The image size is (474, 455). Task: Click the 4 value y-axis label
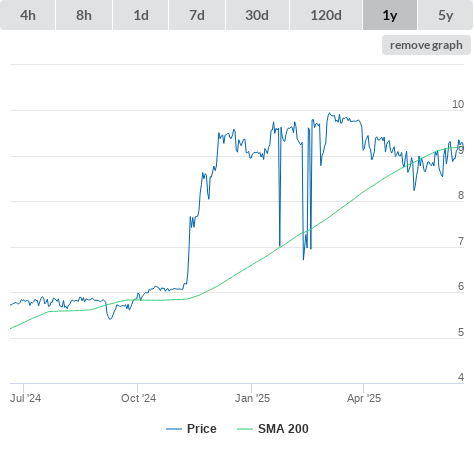(x=461, y=377)
